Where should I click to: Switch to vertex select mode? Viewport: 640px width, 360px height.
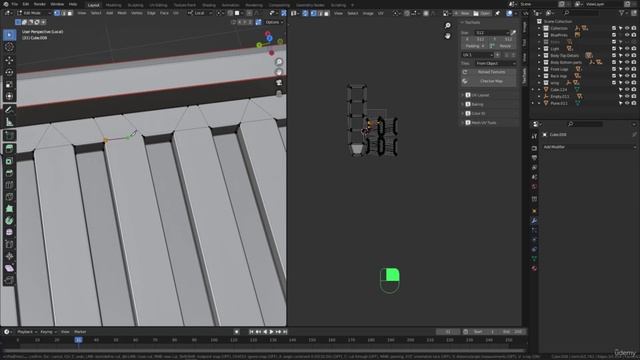pyautogui.click(x=57, y=13)
